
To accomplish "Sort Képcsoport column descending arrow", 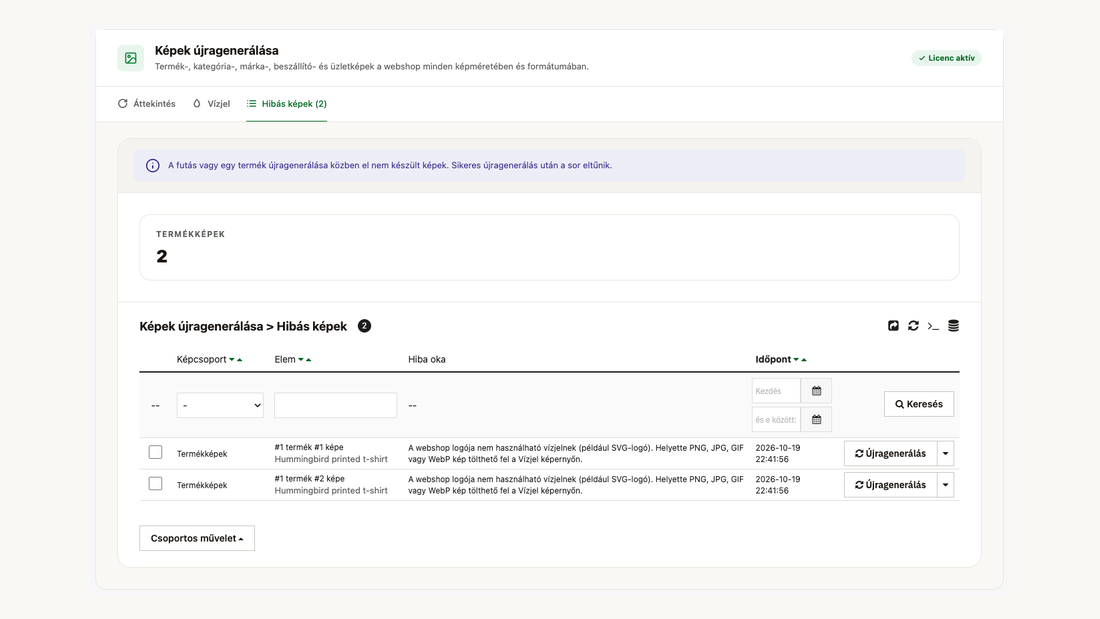I will [232, 359].
